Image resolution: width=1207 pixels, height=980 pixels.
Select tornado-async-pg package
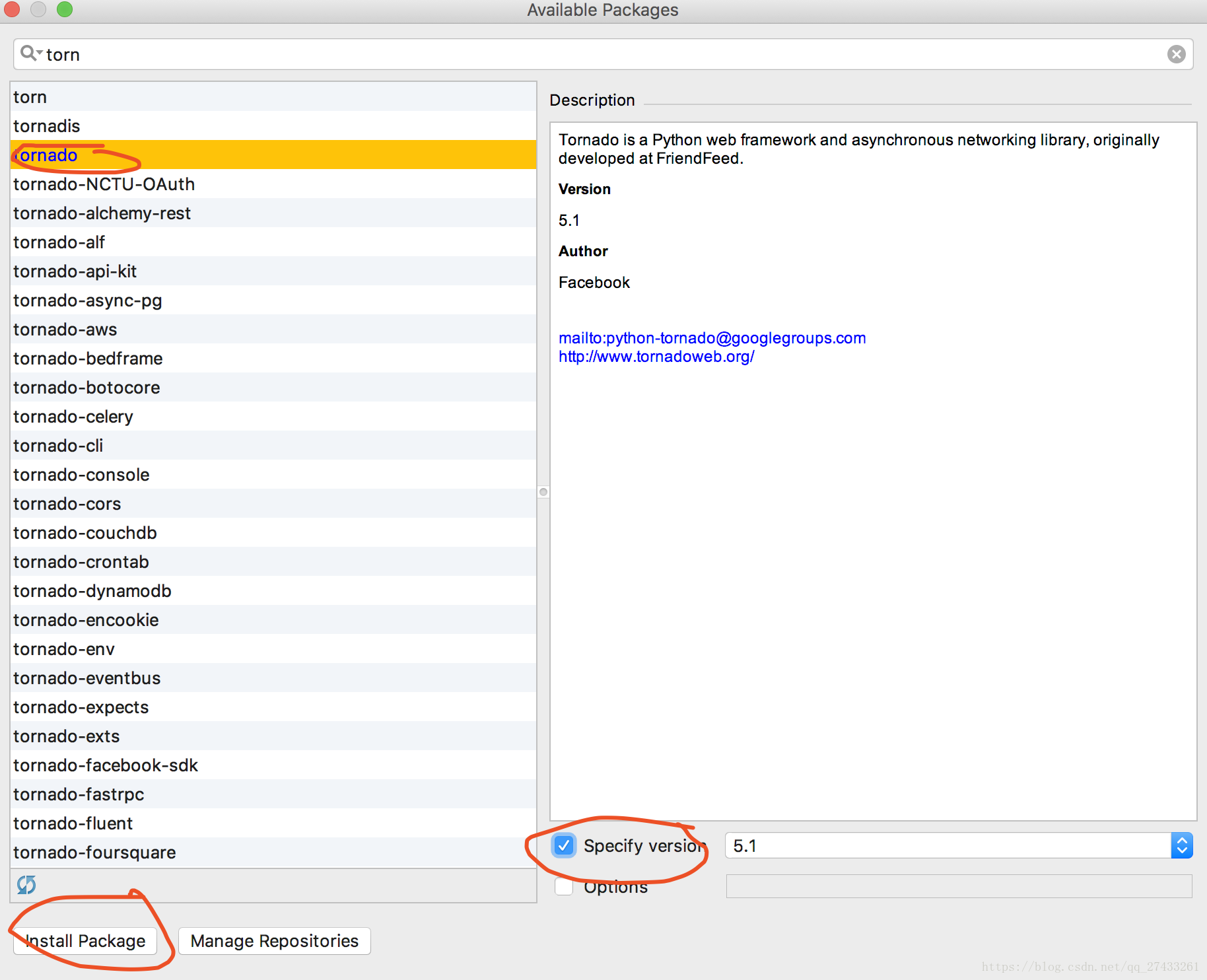click(x=273, y=300)
